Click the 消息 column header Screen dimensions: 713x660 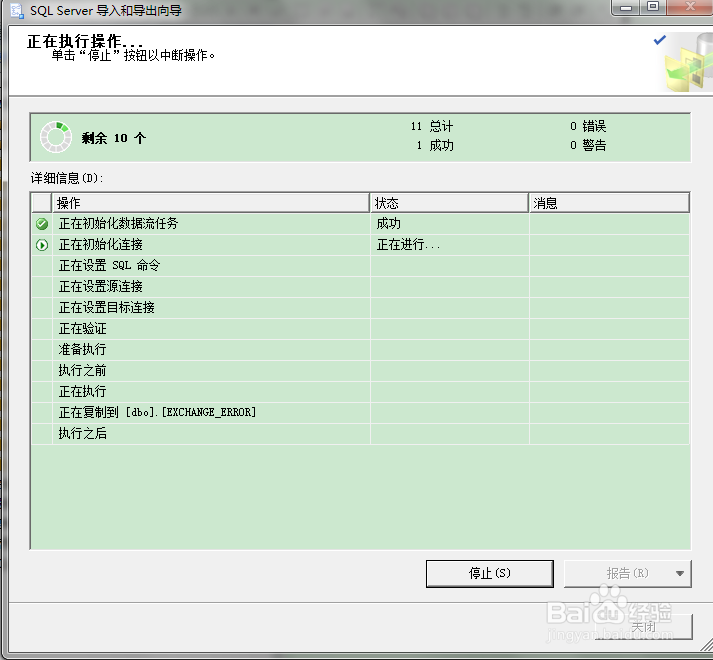tap(609, 203)
